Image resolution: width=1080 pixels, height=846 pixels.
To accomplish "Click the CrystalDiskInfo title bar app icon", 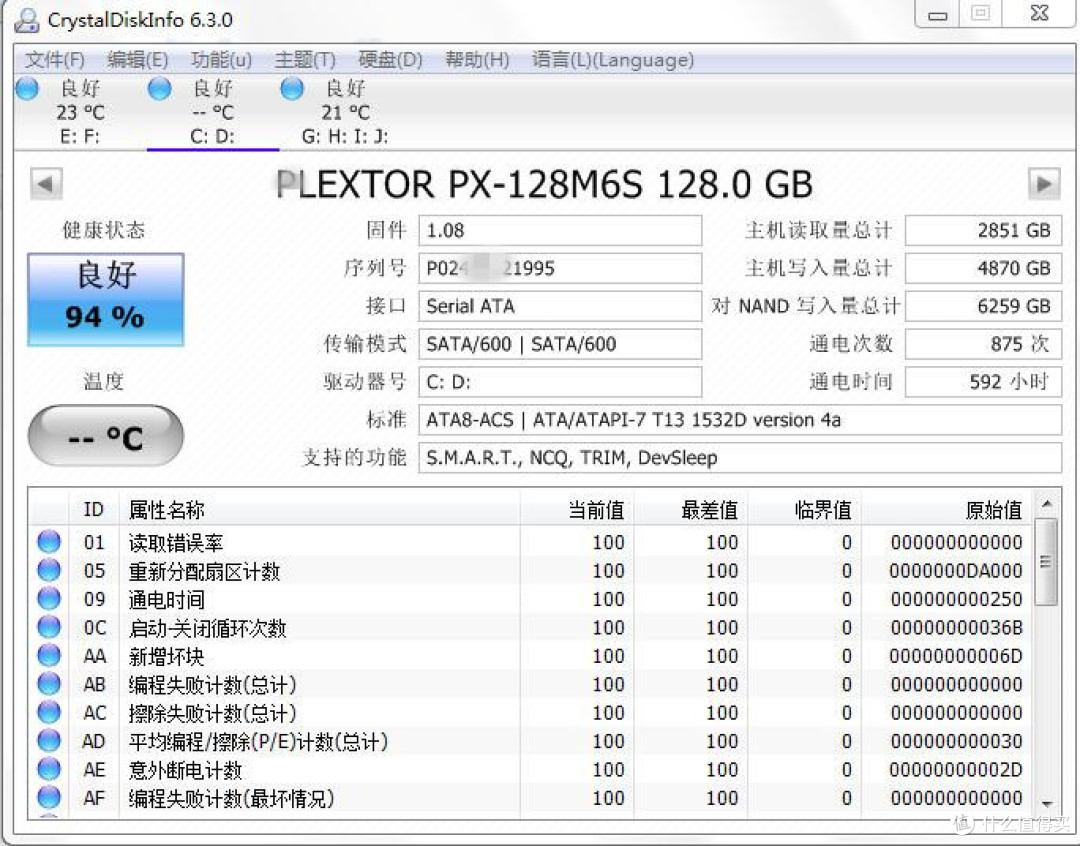I will coord(27,20).
